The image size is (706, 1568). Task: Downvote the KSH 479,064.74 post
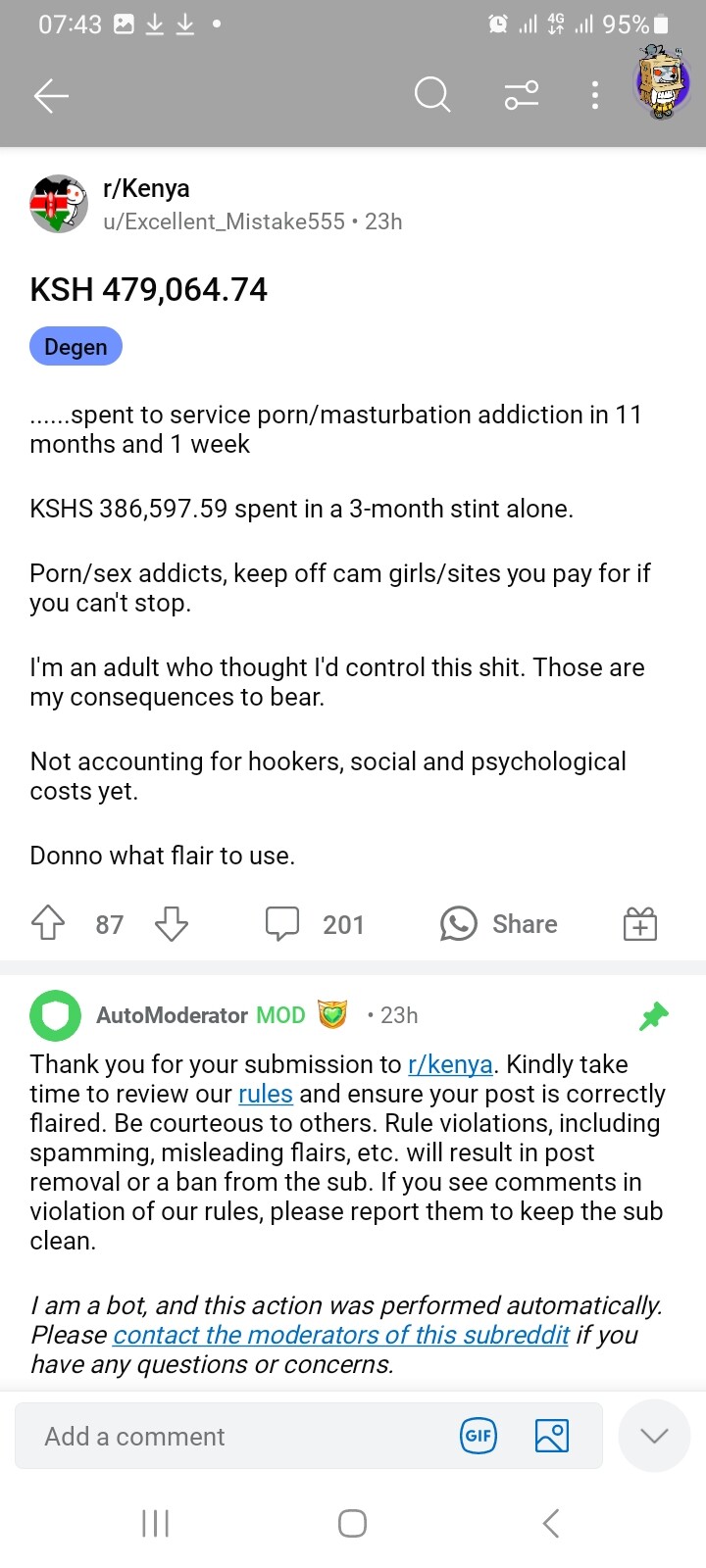[x=172, y=924]
